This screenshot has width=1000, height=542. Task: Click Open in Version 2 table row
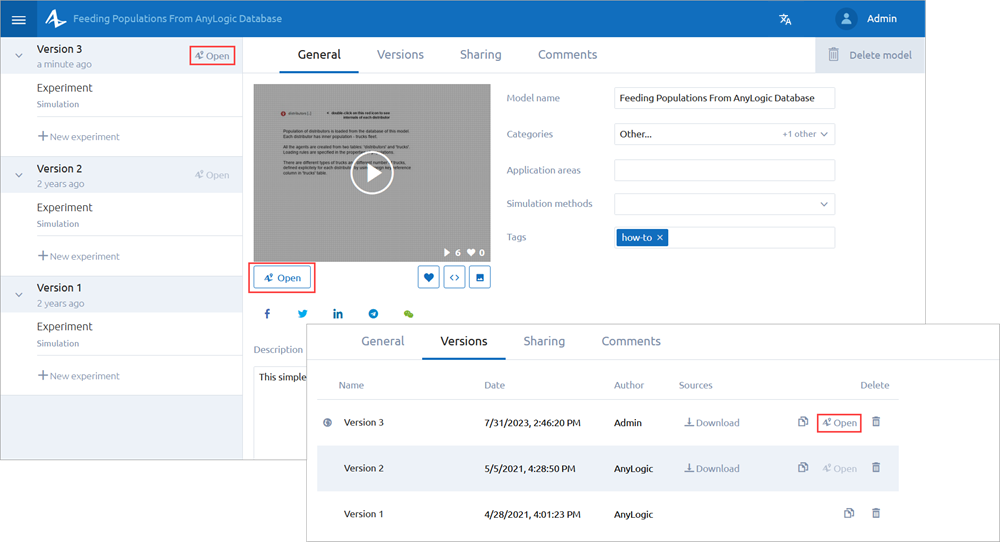tap(839, 468)
